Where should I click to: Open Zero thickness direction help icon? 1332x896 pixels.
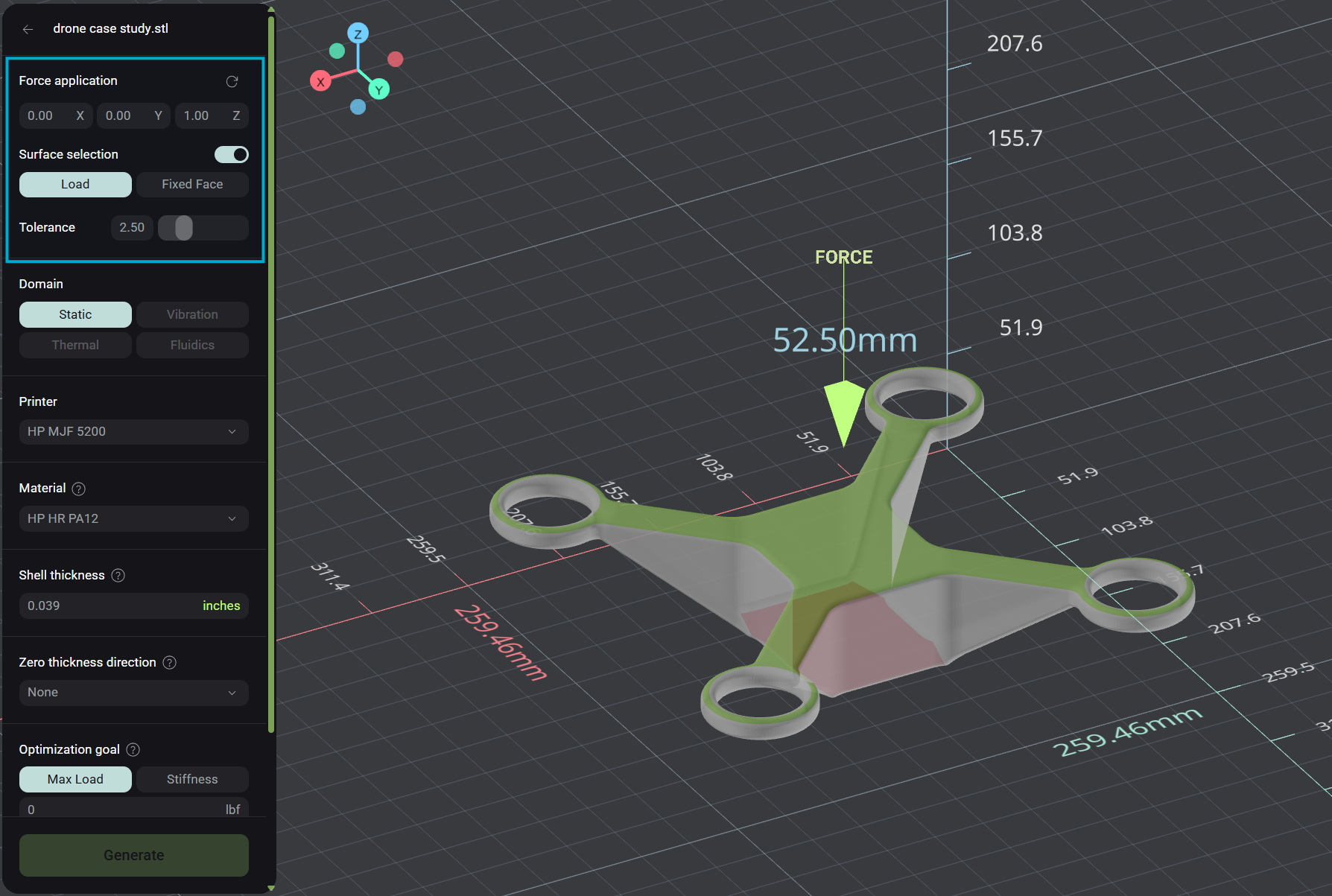169,663
